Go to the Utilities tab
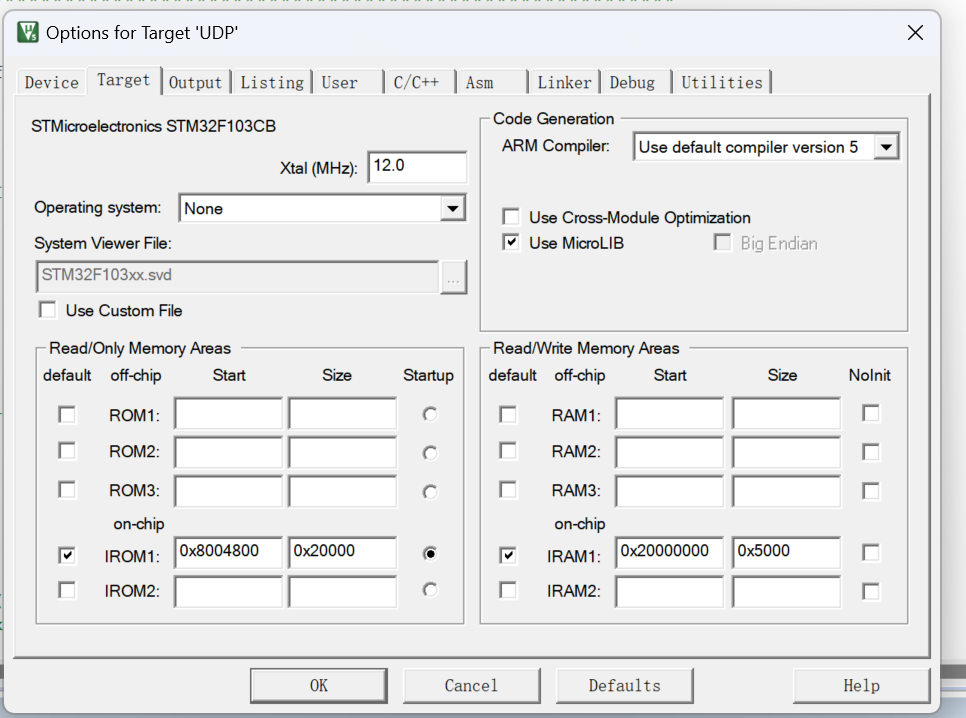The image size is (966, 718). pos(722,83)
